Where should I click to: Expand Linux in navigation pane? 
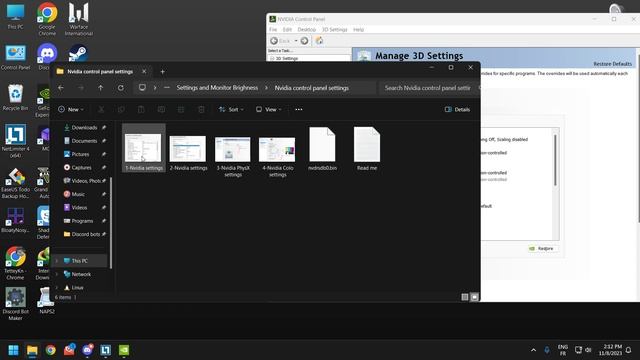click(57, 288)
